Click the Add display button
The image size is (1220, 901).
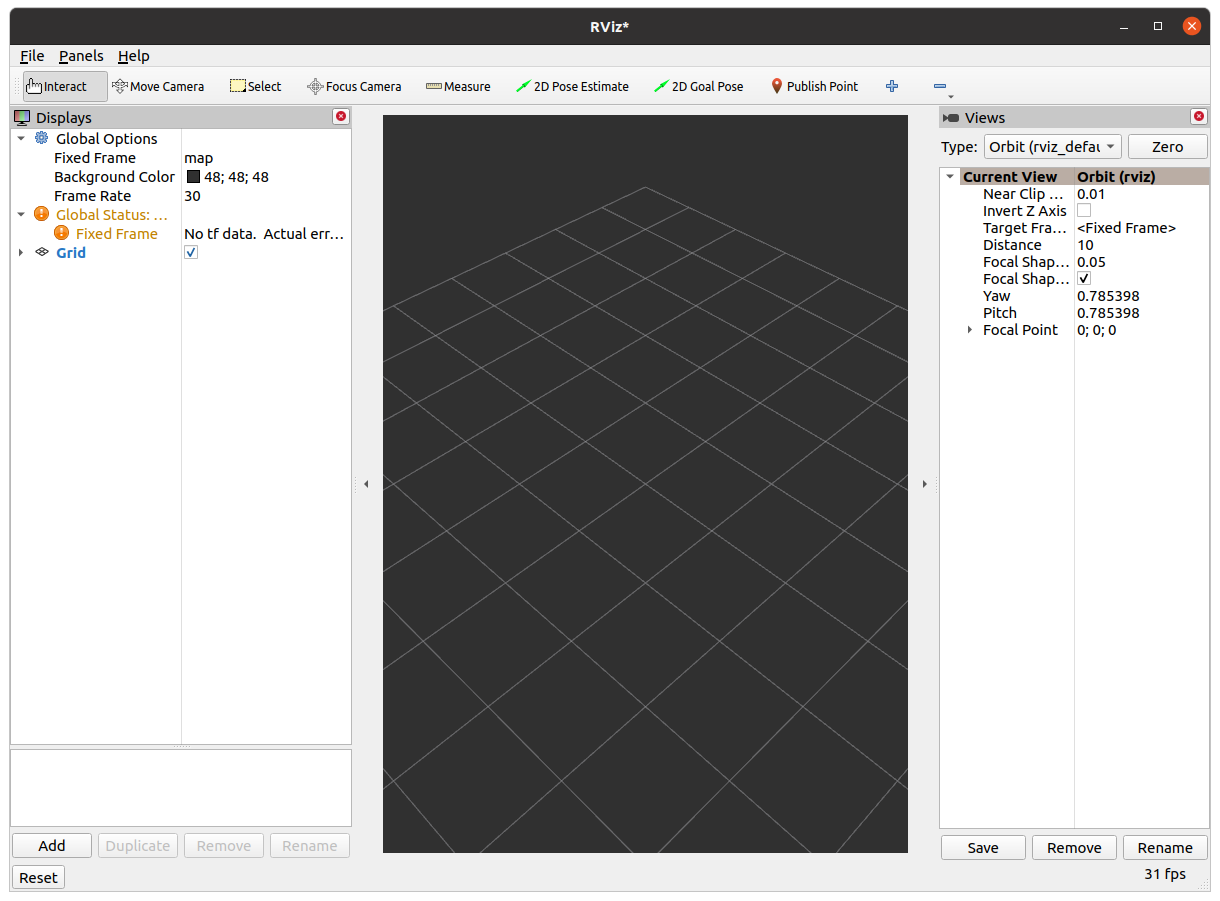click(52, 846)
